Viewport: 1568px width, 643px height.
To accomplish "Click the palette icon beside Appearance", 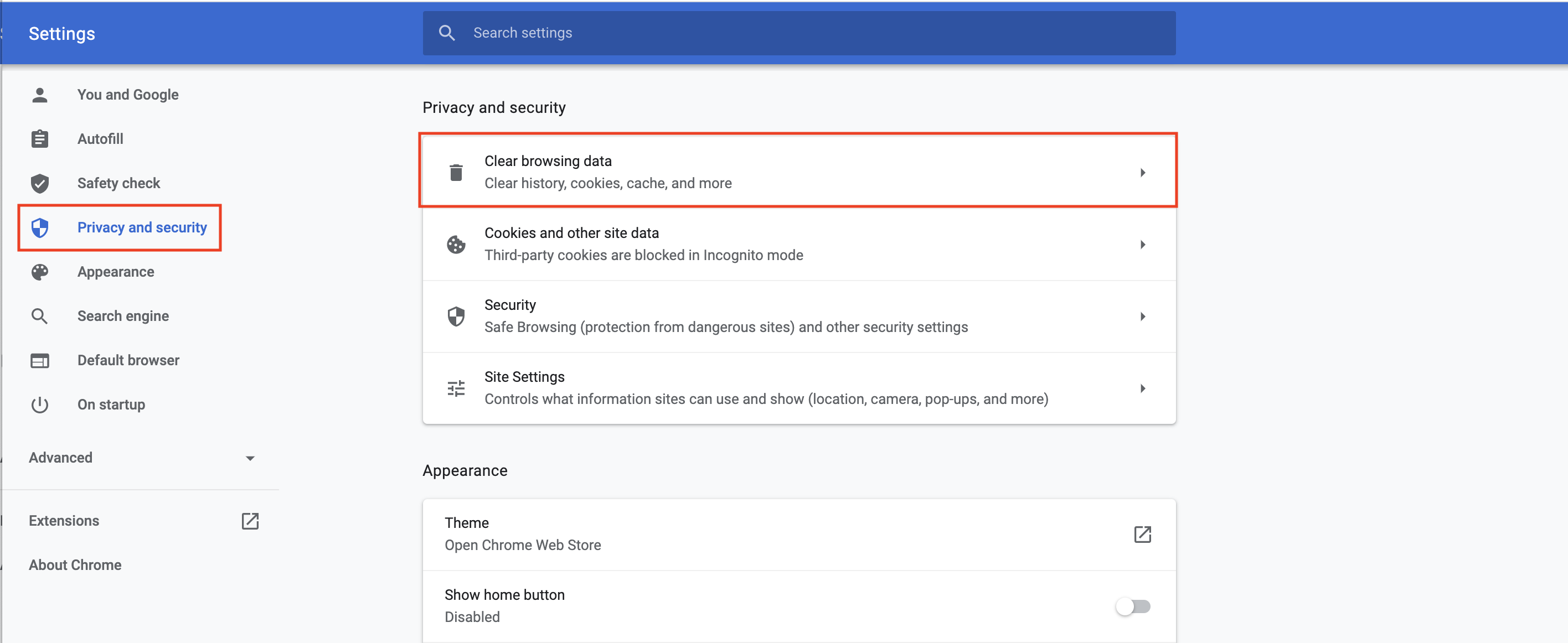I will click(x=39, y=272).
